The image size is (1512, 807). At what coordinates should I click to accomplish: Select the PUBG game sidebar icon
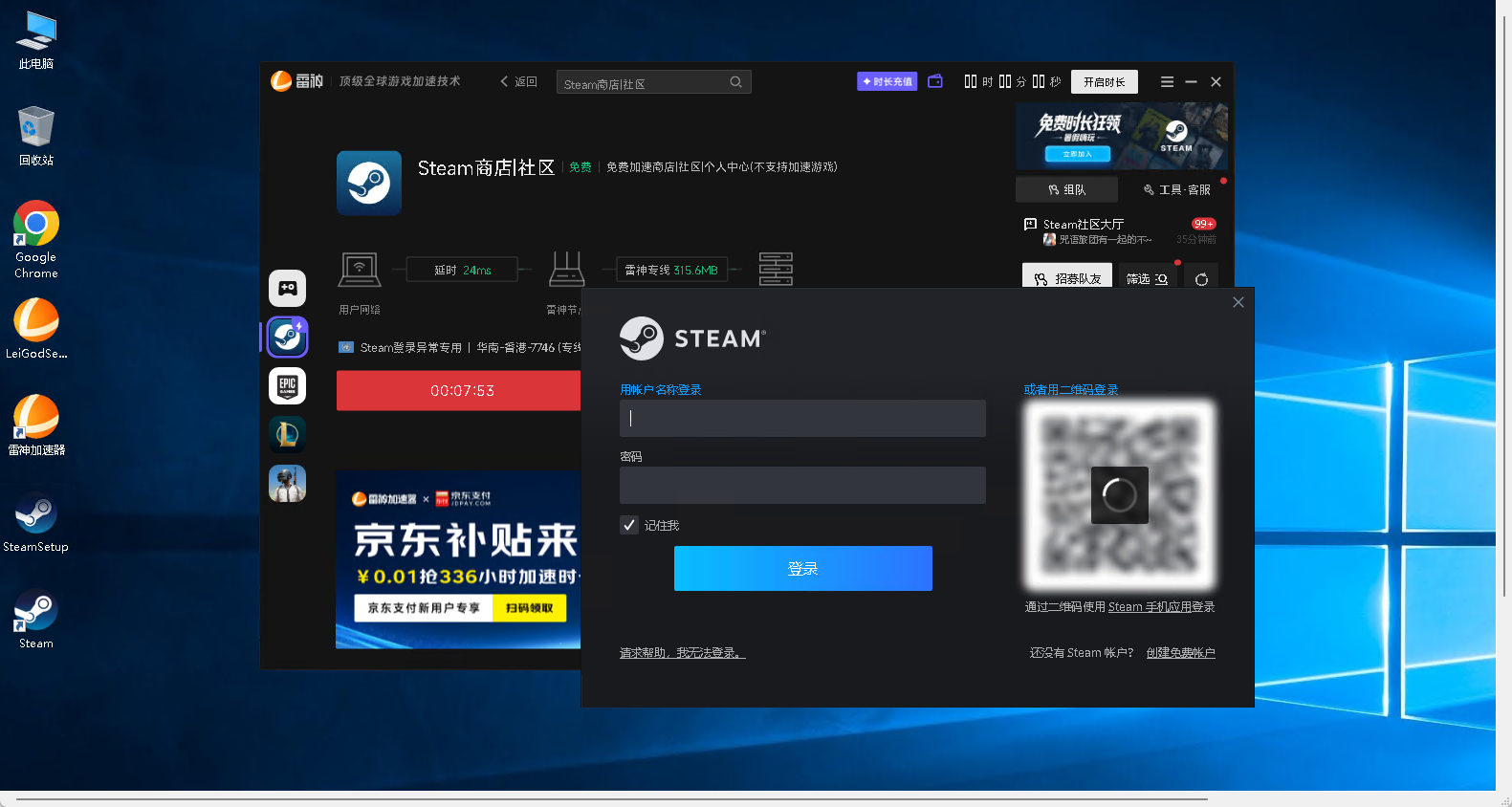click(x=287, y=484)
